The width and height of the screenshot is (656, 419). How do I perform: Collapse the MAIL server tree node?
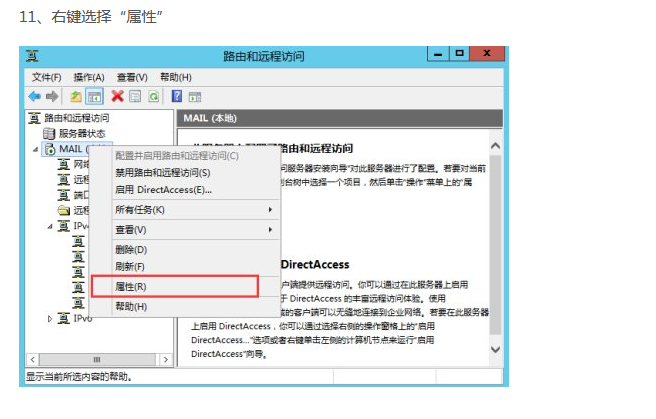click(x=37, y=149)
